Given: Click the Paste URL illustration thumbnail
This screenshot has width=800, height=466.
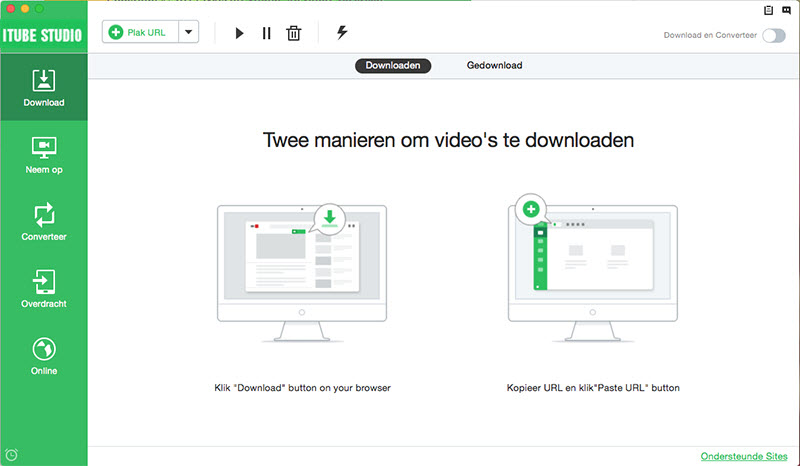Looking at the screenshot, I should [x=593, y=267].
